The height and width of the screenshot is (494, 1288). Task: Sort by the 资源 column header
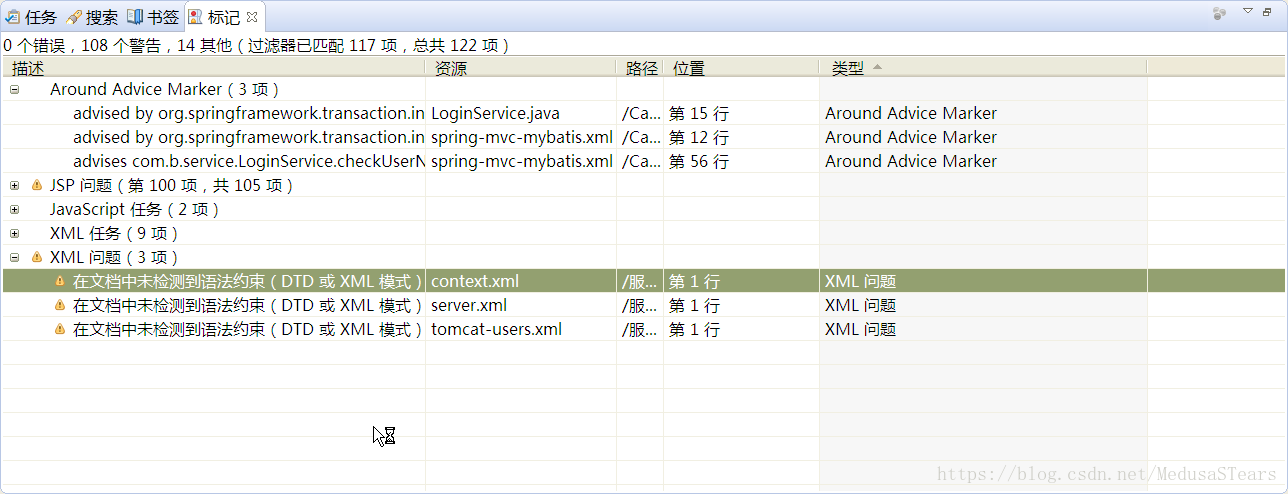[521, 68]
